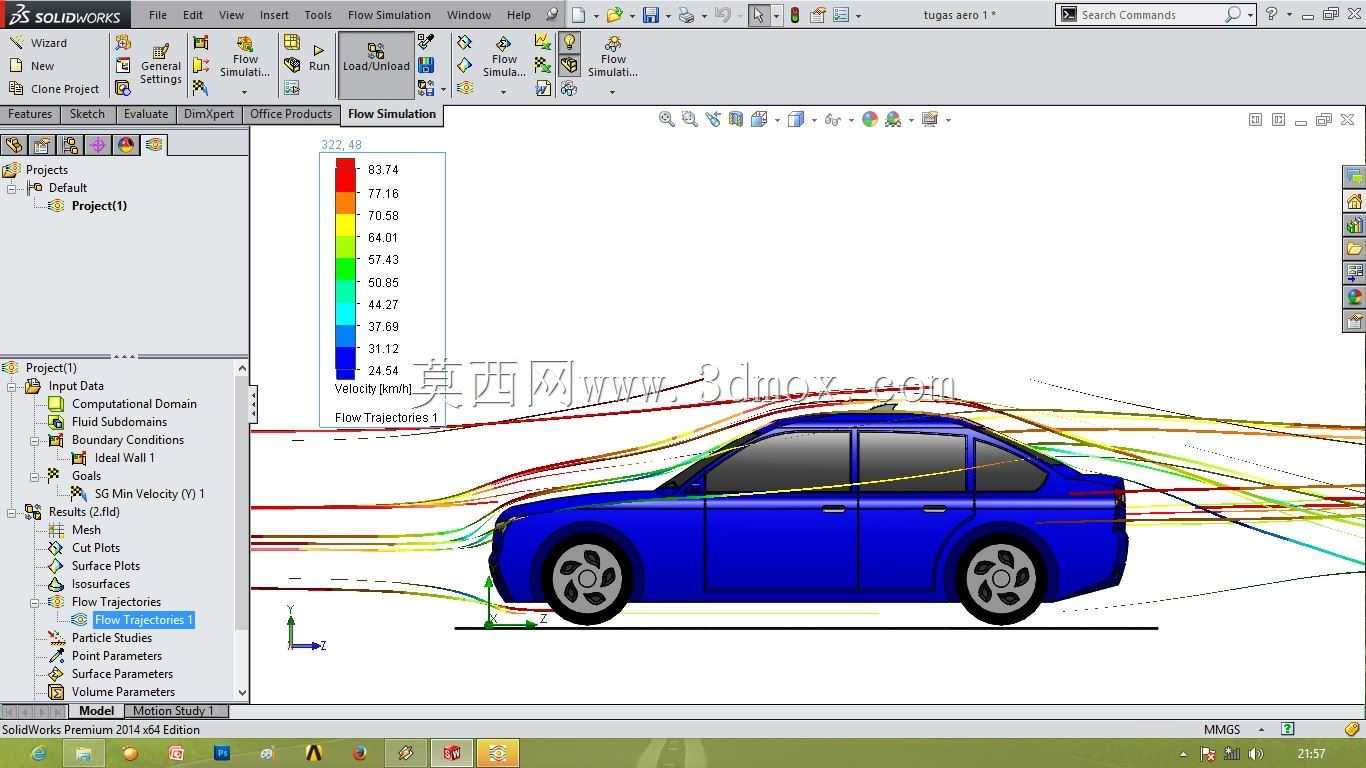This screenshot has width=1366, height=768.
Task: Toggle the lighting bulb icon
Action: pos(569,42)
